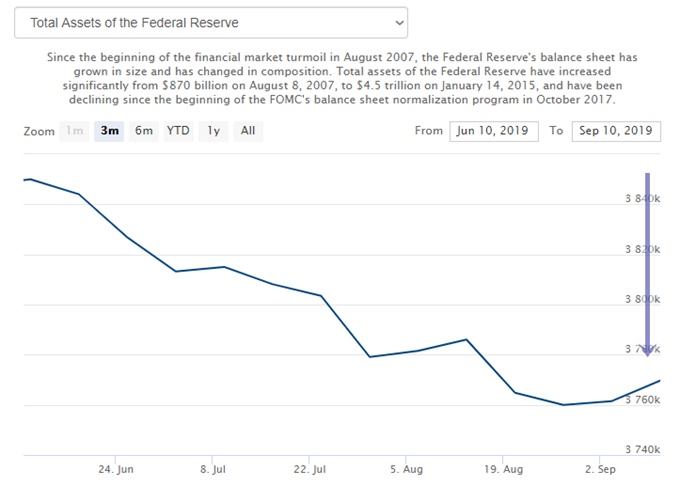The image size is (681, 487).
Task: Set zoom range to YTD
Action: (178, 131)
